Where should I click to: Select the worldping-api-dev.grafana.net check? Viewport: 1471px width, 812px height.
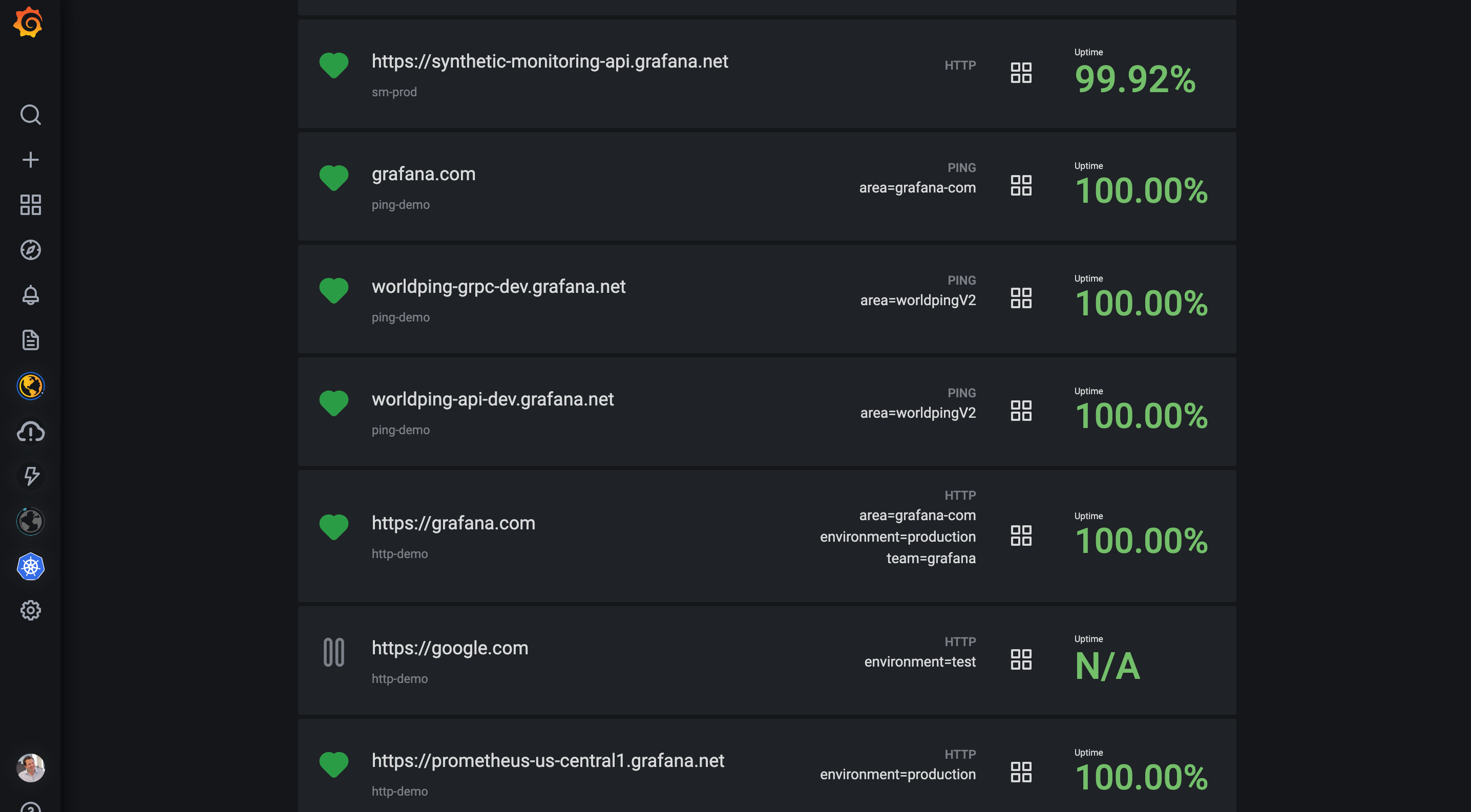tap(493, 399)
